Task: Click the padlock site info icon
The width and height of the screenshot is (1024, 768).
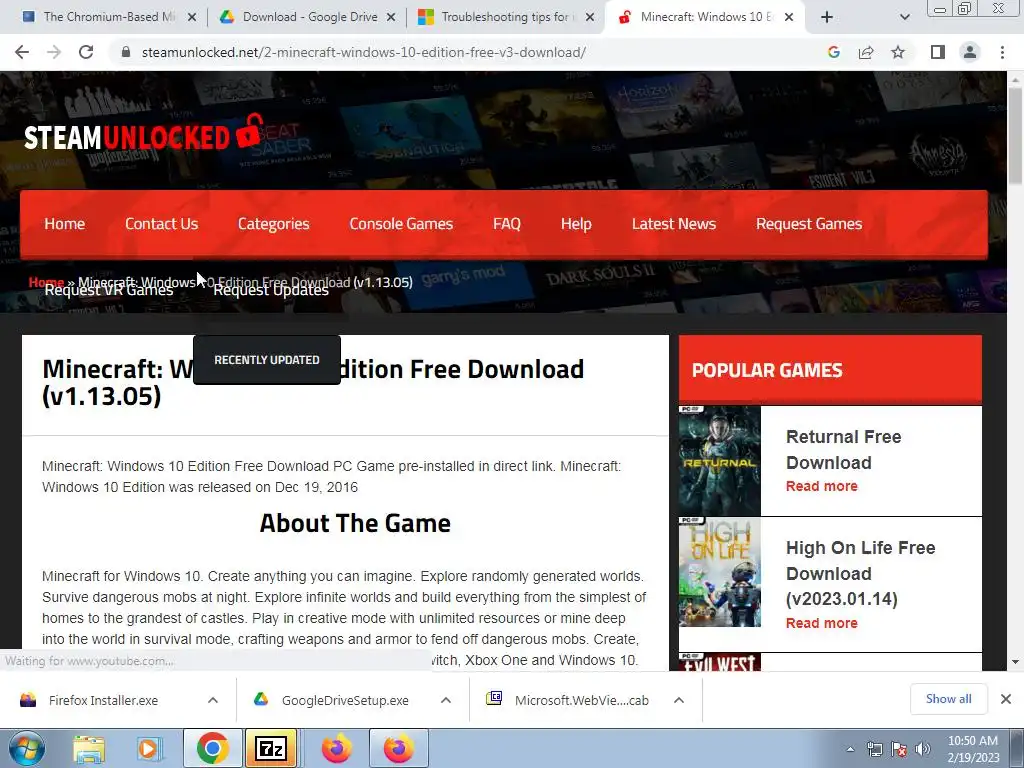Action: 126,52
